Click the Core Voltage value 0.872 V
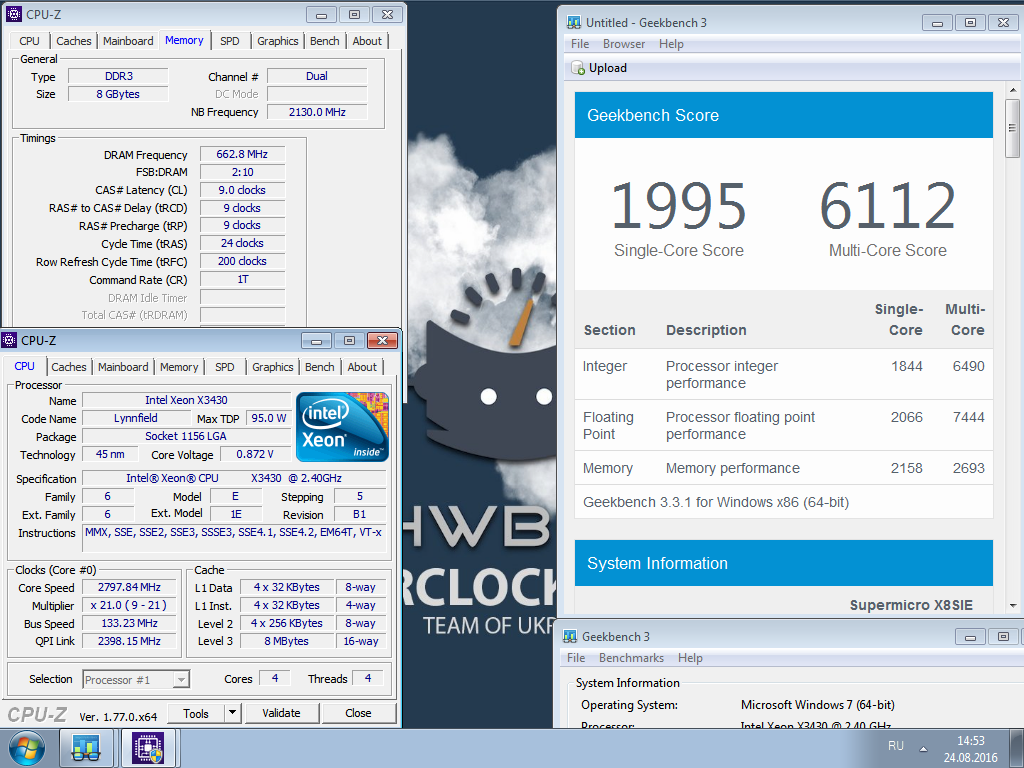The height and width of the screenshot is (768, 1024). tap(255, 454)
